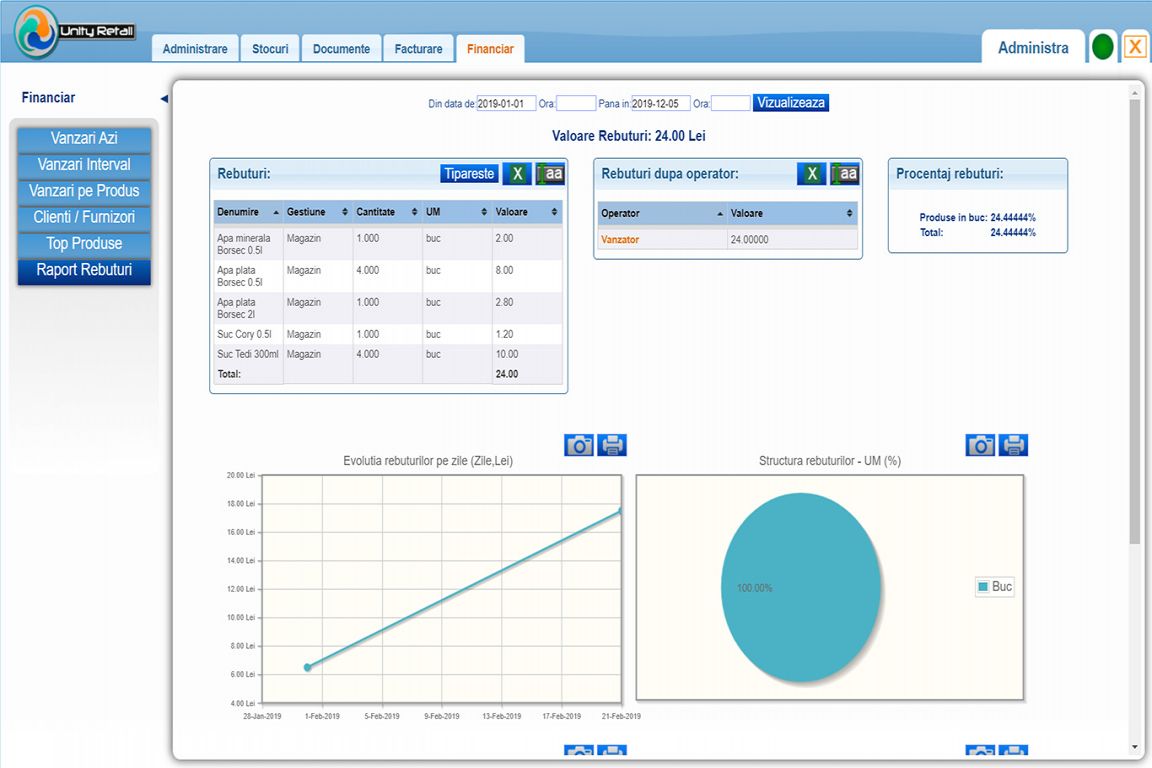Screen dimensions: 1152x768
Task: Select 'Apa plata Borsec 0.5l' row
Action: pos(388,276)
